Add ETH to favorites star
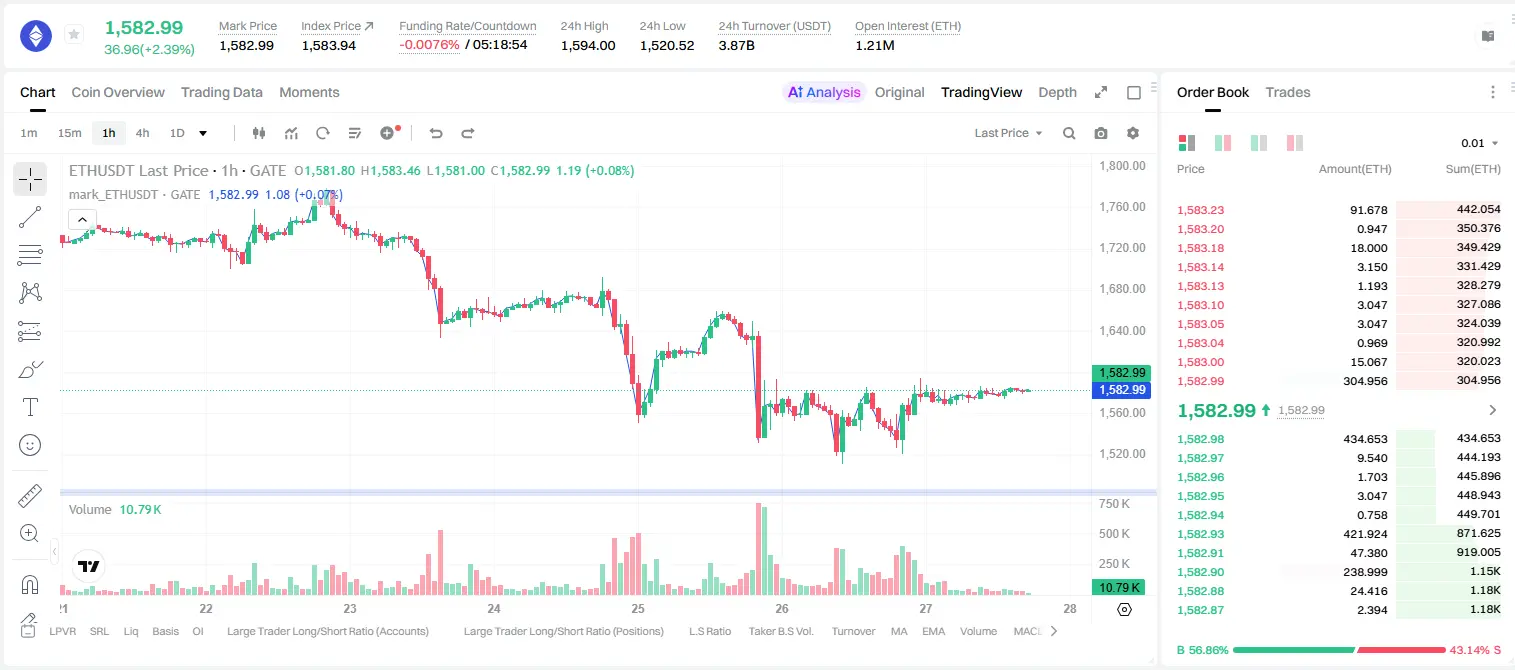The height and width of the screenshot is (670, 1515). point(74,35)
